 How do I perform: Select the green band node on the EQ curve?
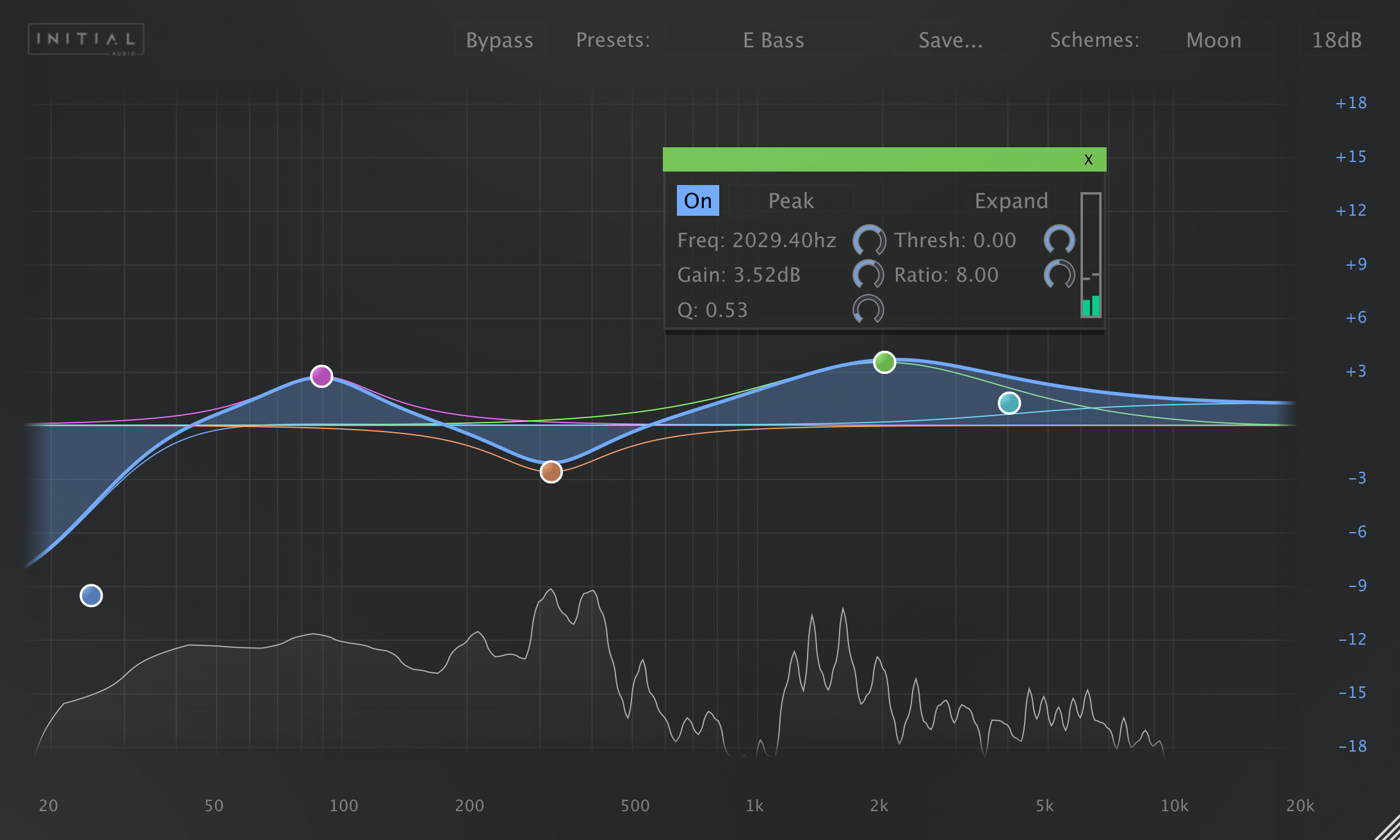pyautogui.click(x=884, y=362)
